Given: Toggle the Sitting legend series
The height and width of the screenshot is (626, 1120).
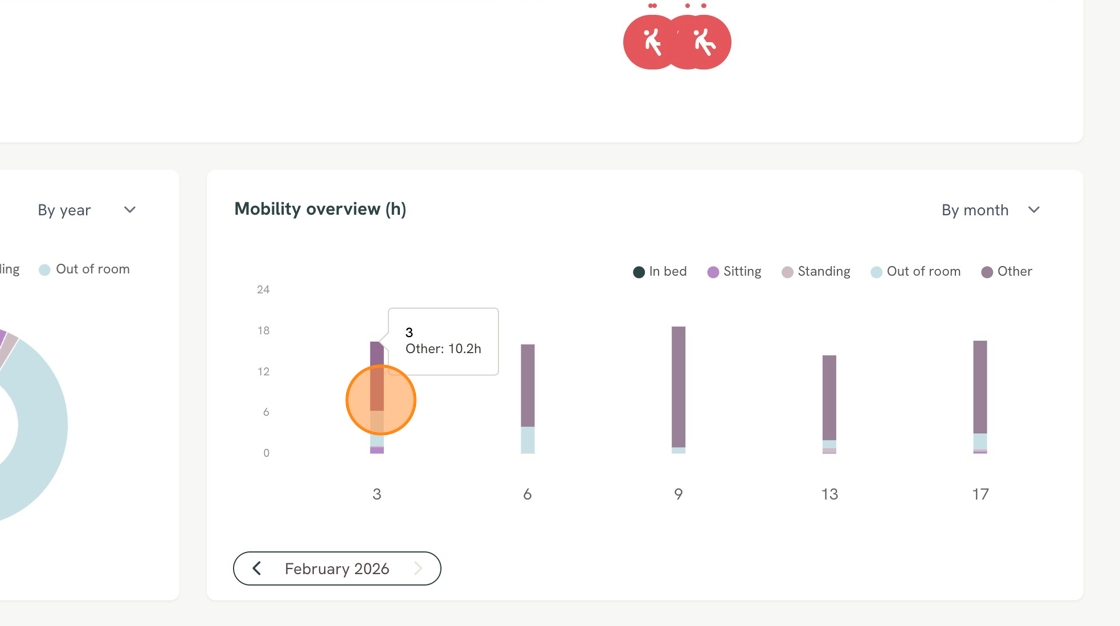Looking at the screenshot, I should pyautogui.click(x=734, y=272).
